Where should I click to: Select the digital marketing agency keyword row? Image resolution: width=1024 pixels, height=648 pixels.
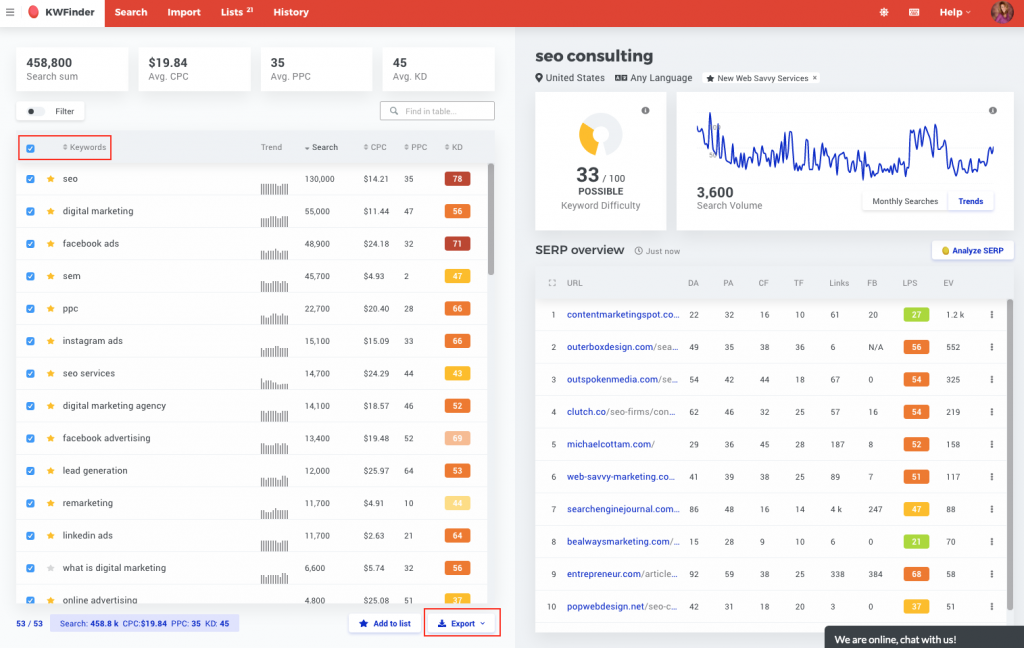pos(251,406)
